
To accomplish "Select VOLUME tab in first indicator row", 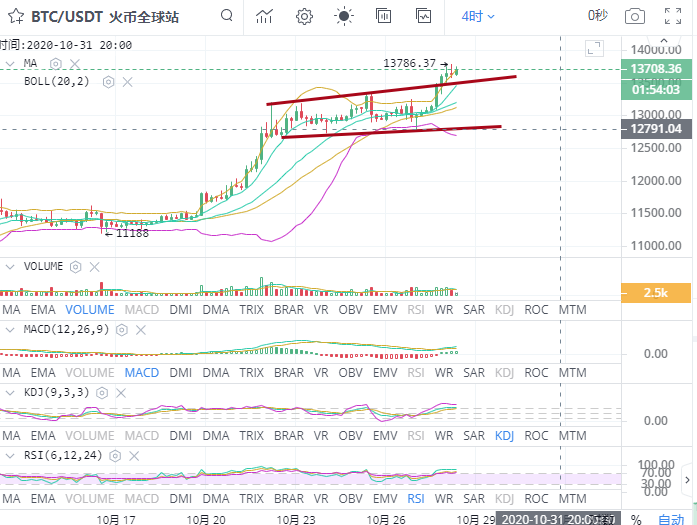I will tap(90, 310).
